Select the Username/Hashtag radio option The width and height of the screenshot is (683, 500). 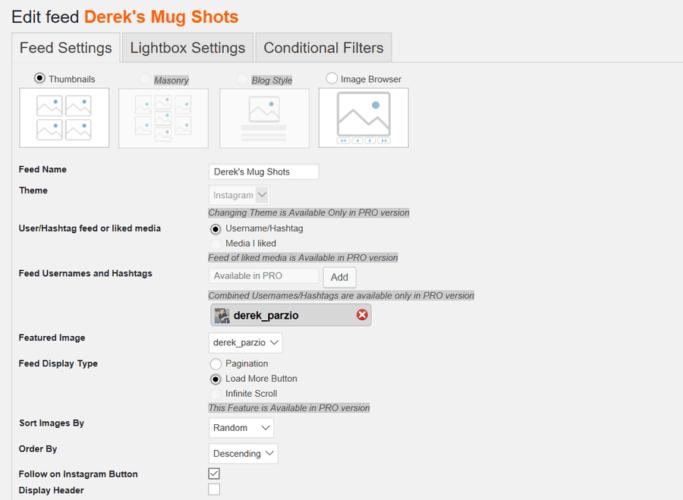click(216, 228)
